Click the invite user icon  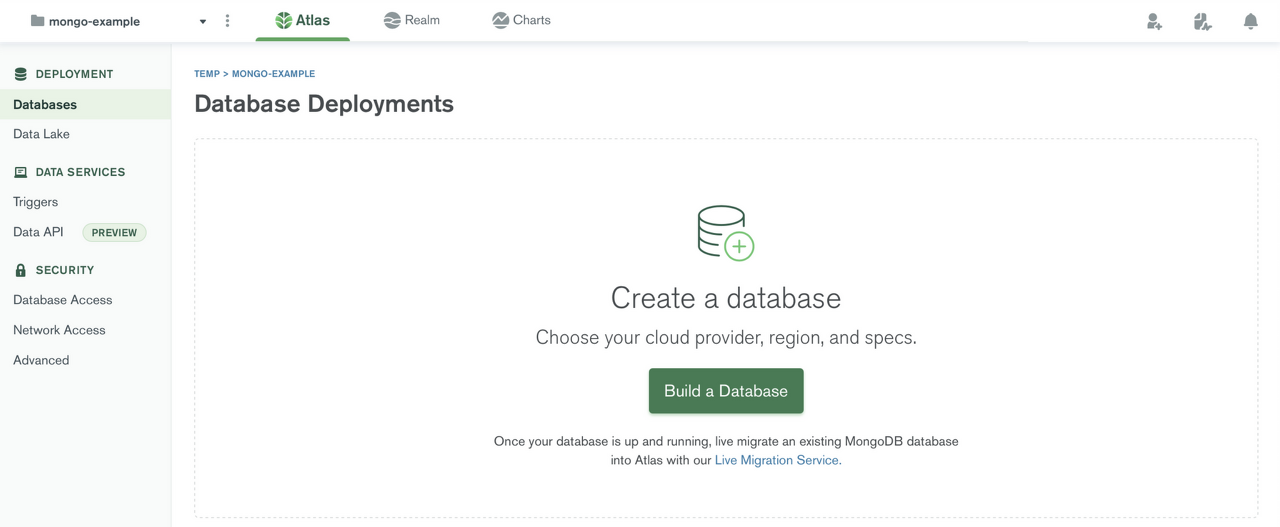coord(1154,21)
